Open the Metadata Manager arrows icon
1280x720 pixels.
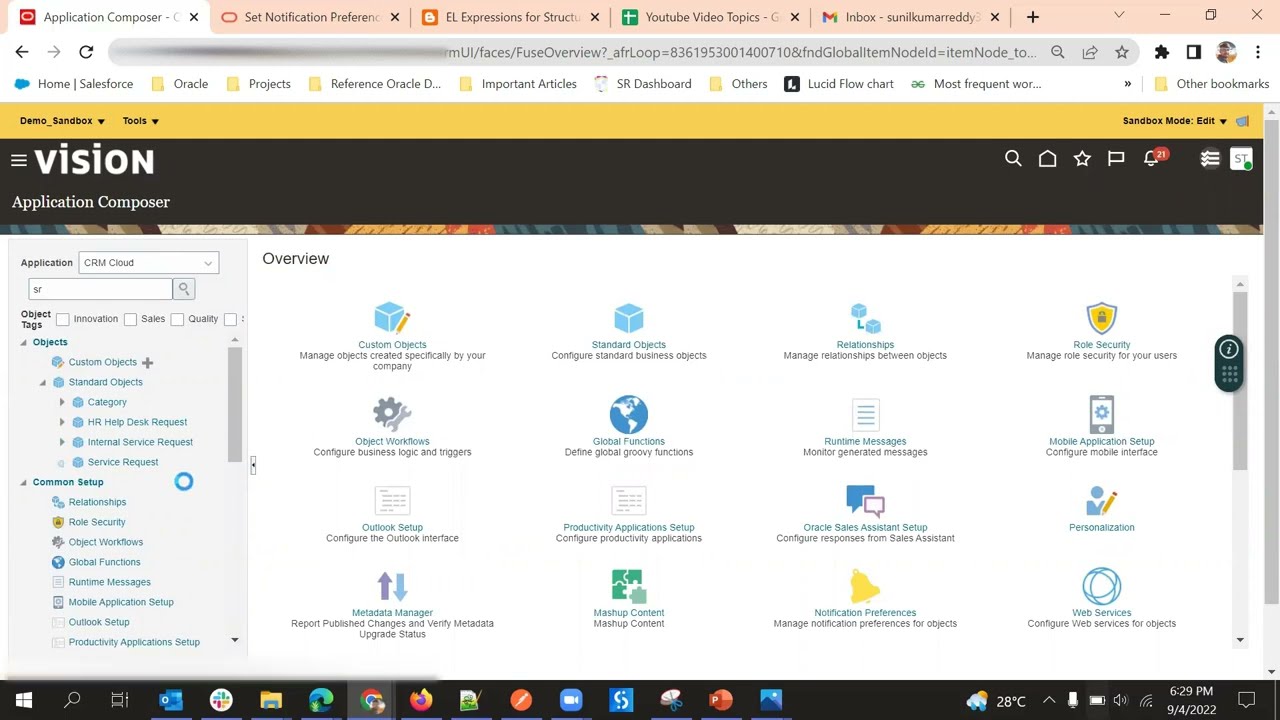392,587
